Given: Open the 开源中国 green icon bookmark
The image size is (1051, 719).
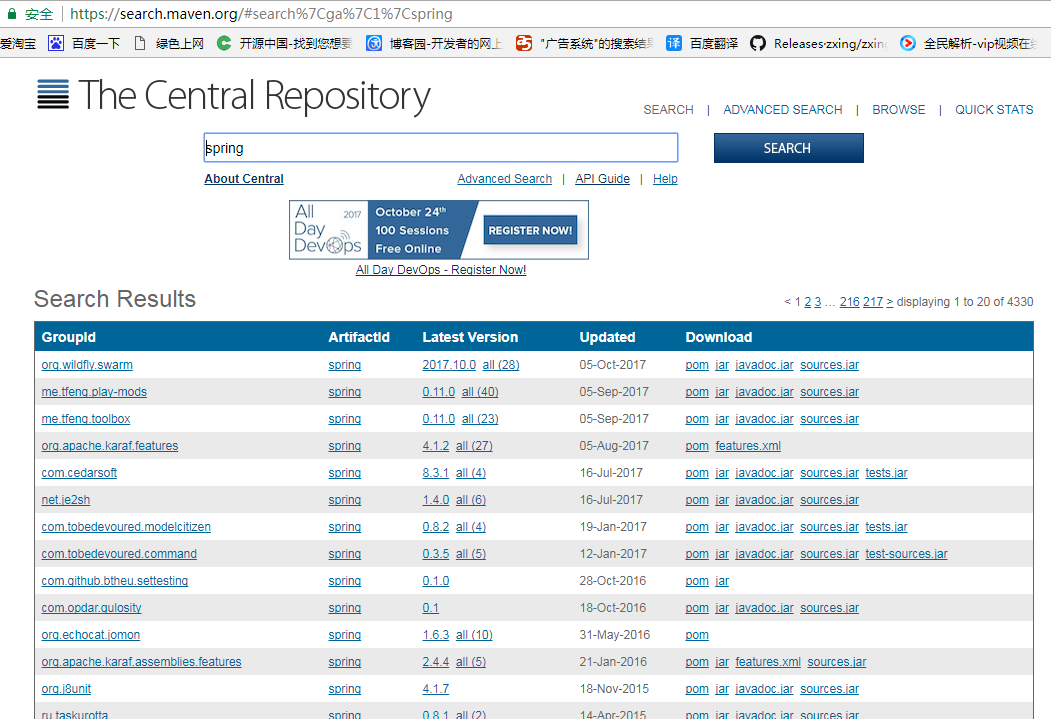Looking at the screenshot, I should point(224,43).
